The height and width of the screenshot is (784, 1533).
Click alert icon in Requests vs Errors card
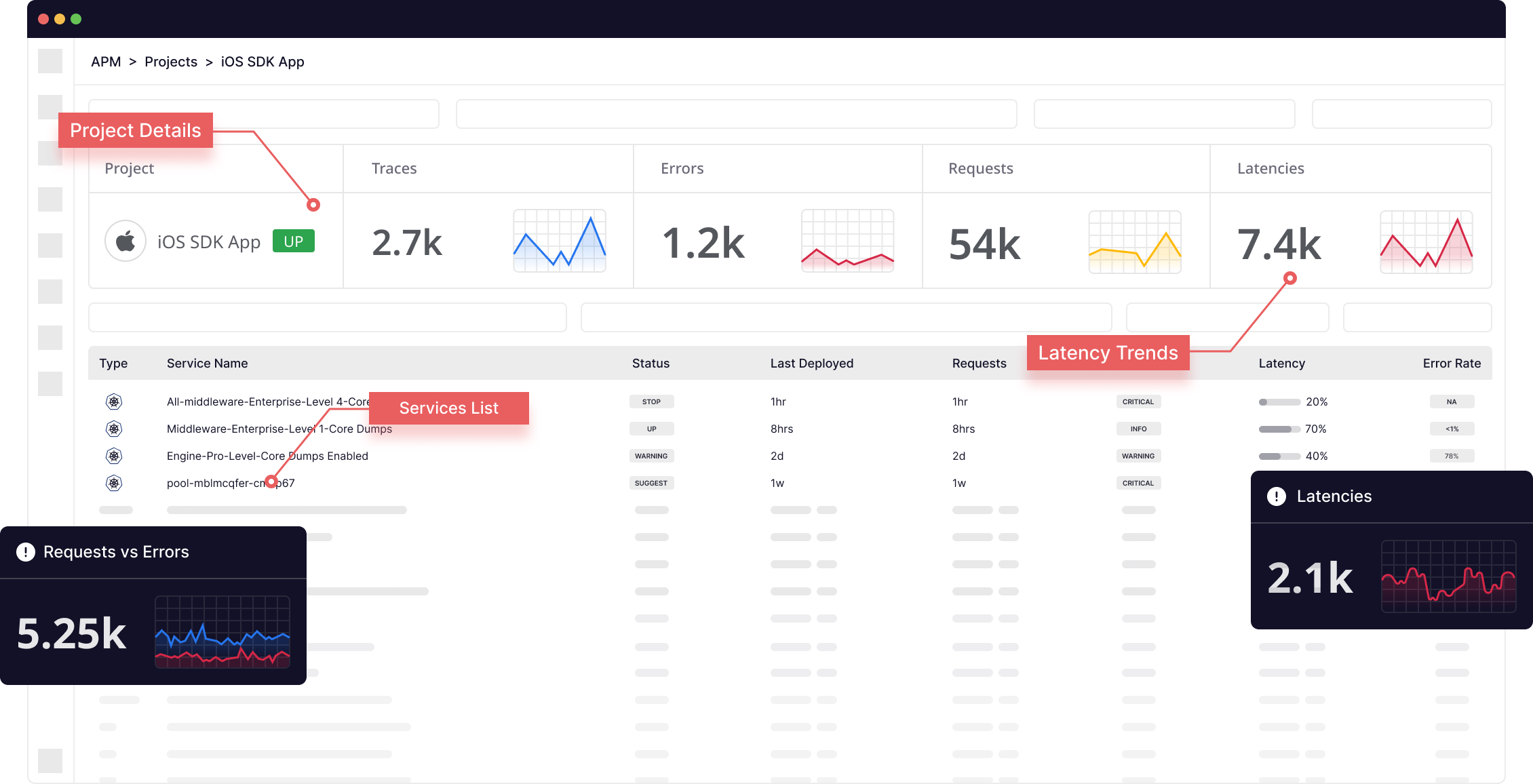(26, 552)
